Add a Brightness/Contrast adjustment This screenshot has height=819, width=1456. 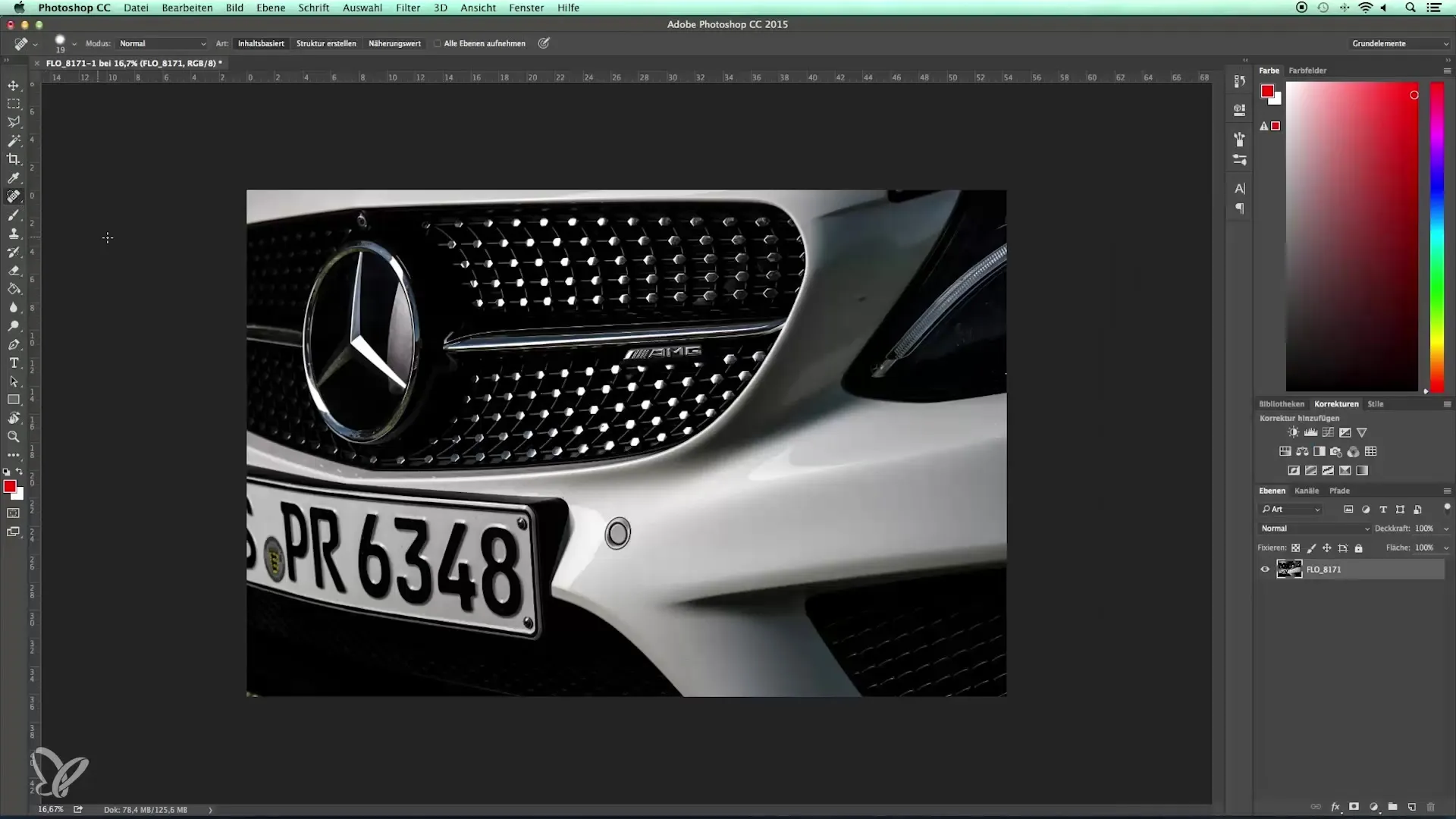click(1293, 432)
